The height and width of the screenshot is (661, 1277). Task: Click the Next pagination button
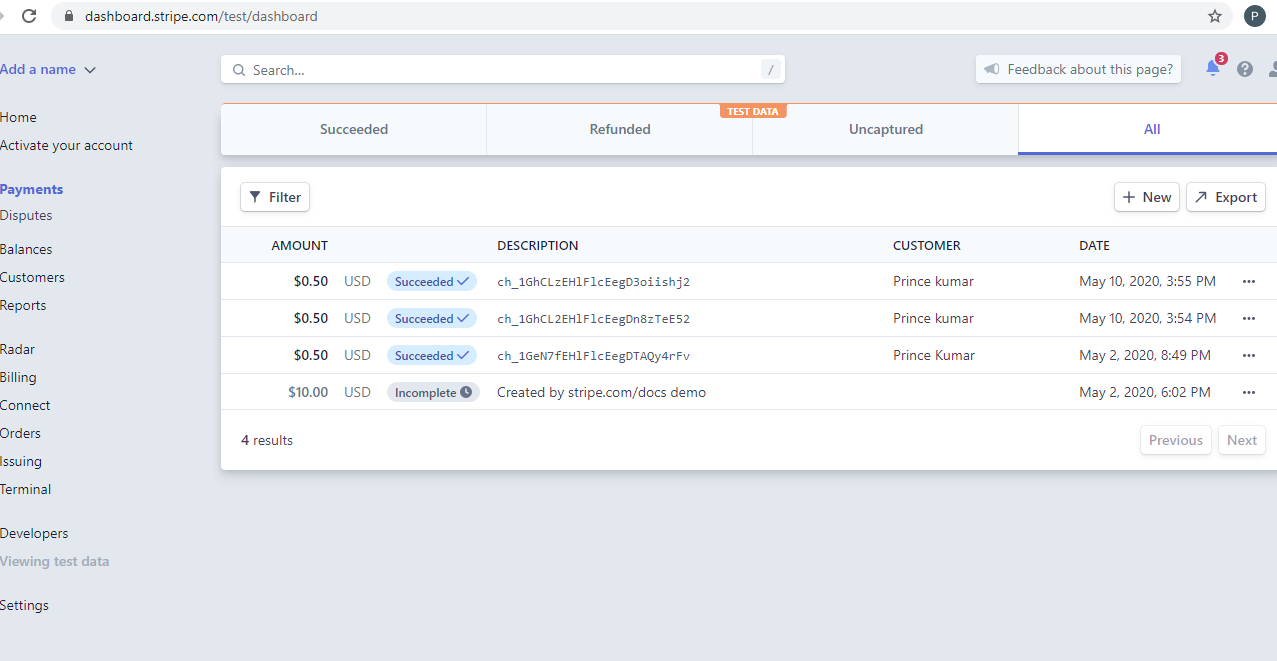click(x=1242, y=440)
